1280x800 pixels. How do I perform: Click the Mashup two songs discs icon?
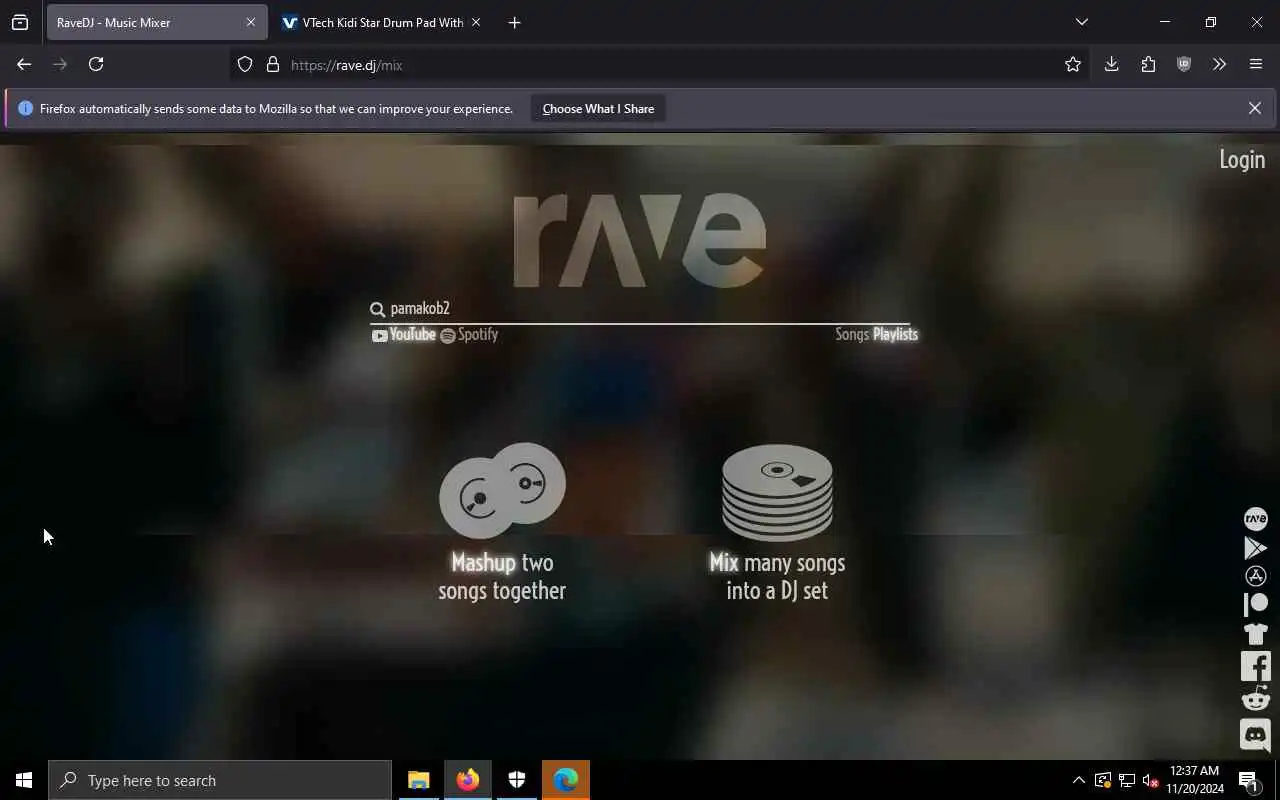[502, 490]
